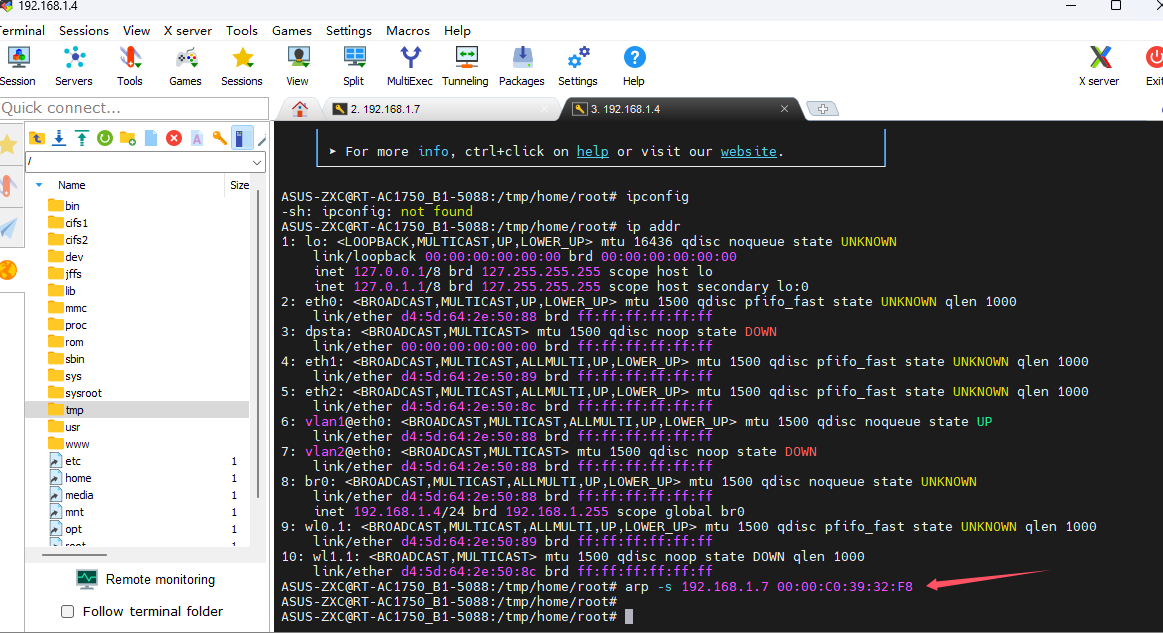Click the 'website' link in terminal banner
Viewport: 1163px width, 634px height.
[748, 151]
